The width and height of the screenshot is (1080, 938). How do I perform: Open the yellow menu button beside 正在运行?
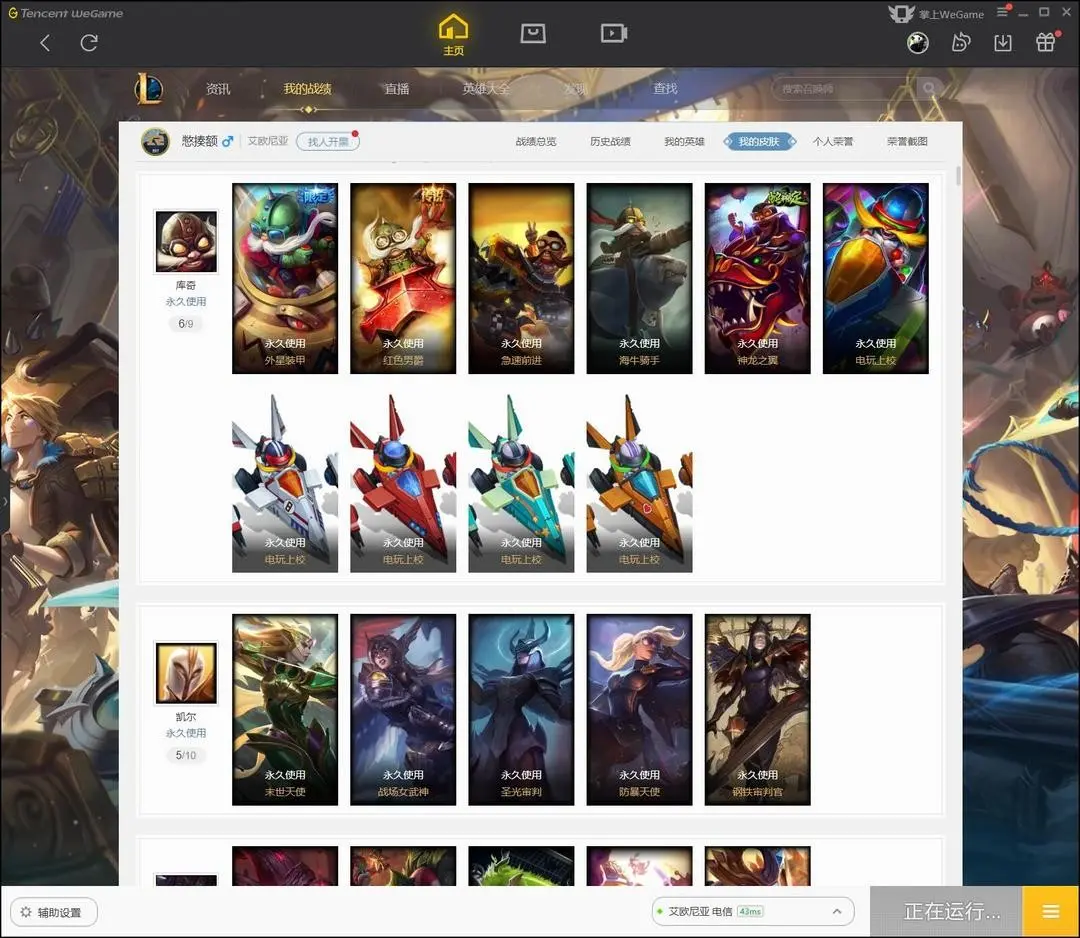tap(1050, 912)
